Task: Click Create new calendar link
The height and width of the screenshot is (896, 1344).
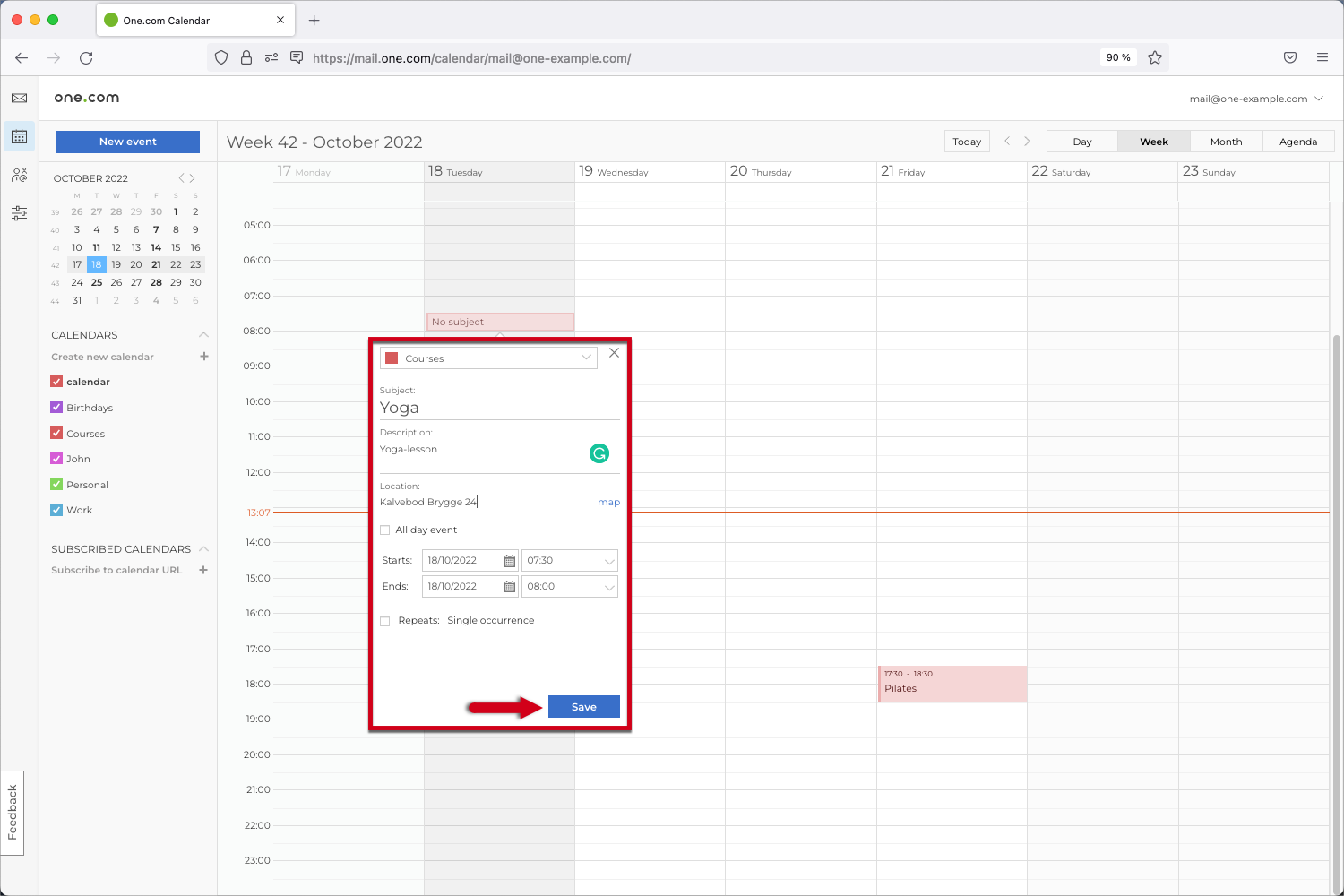Action: pyautogui.click(x=103, y=357)
